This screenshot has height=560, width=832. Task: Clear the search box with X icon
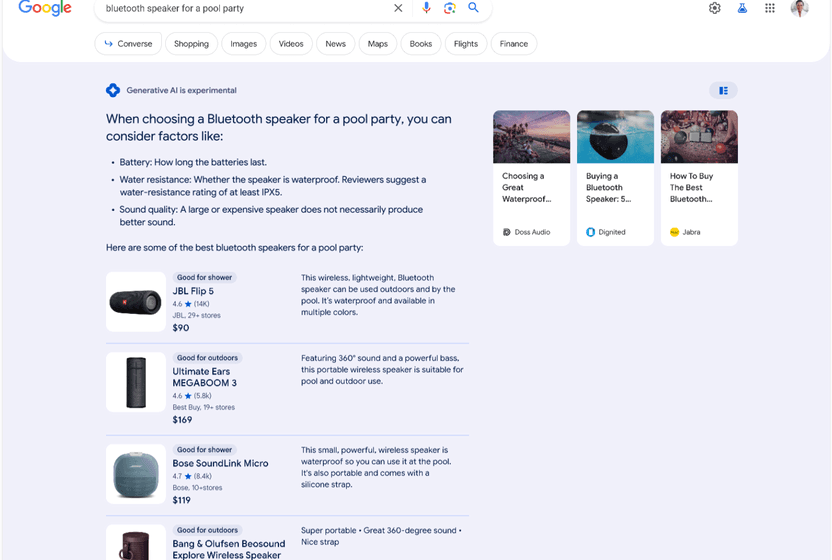pos(398,8)
